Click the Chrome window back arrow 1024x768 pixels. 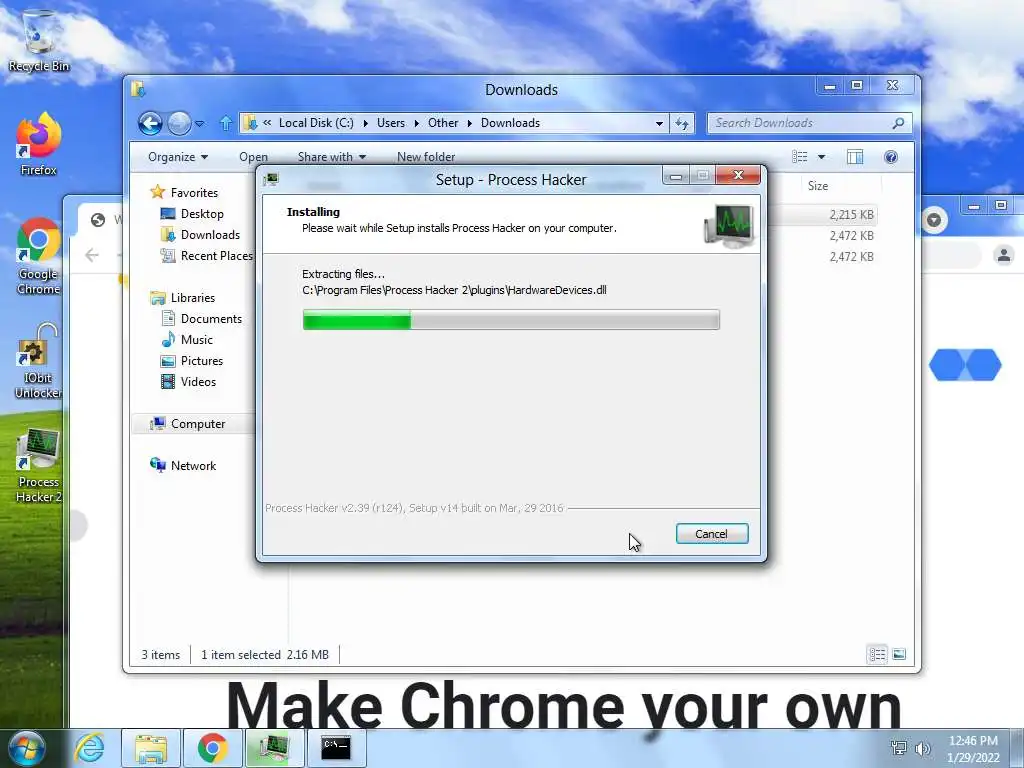tap(92, 255)
